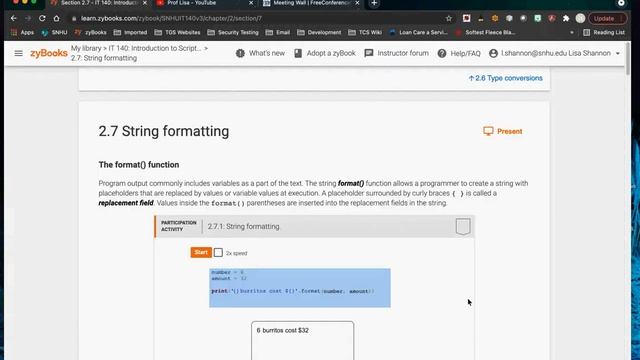The height and width of the screenshot is (360, 640).
Task: Expand the TGS Websites bookmarks folder
Action: (x=177, y=32)
